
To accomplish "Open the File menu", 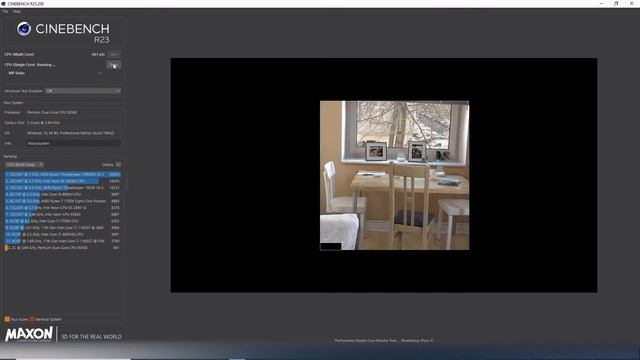I will click(x=5, y=11).
